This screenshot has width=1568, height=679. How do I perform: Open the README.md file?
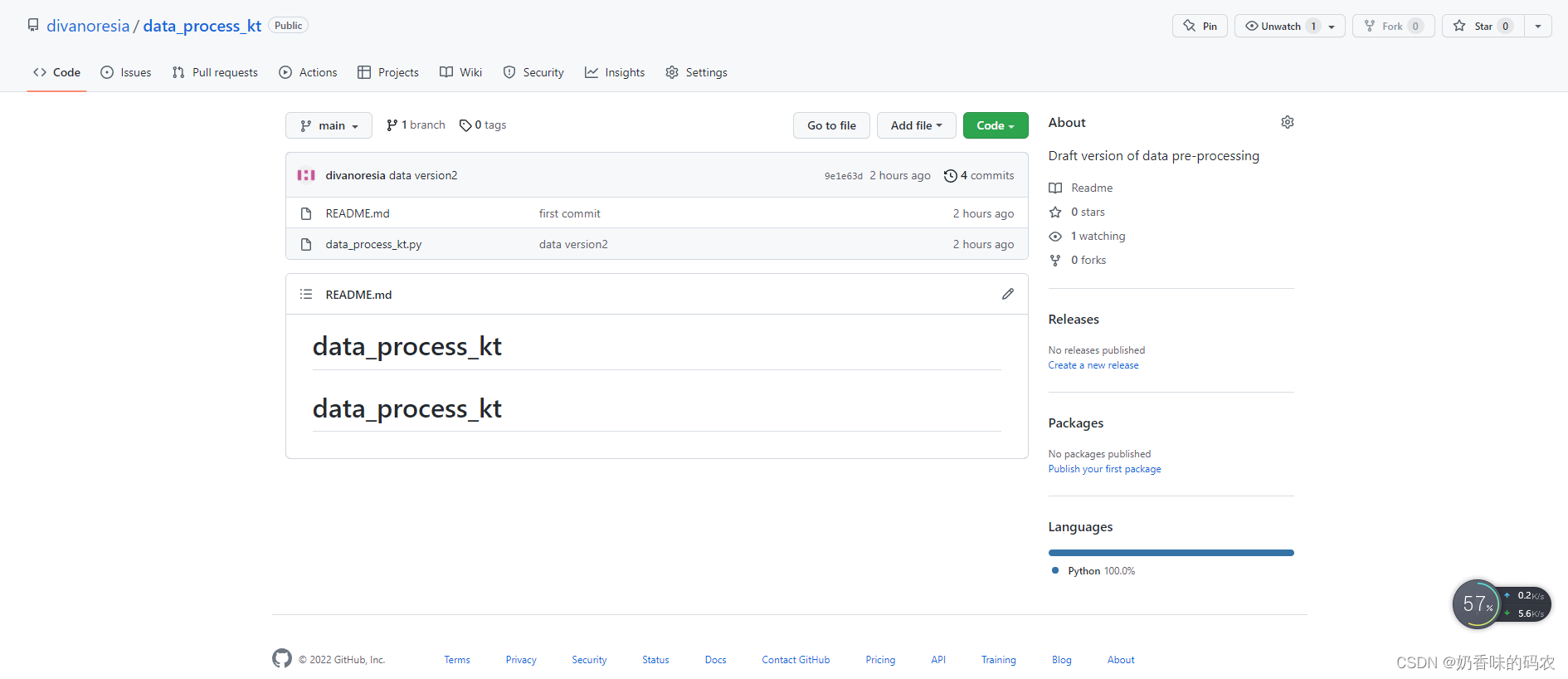[x=358, y=213]
